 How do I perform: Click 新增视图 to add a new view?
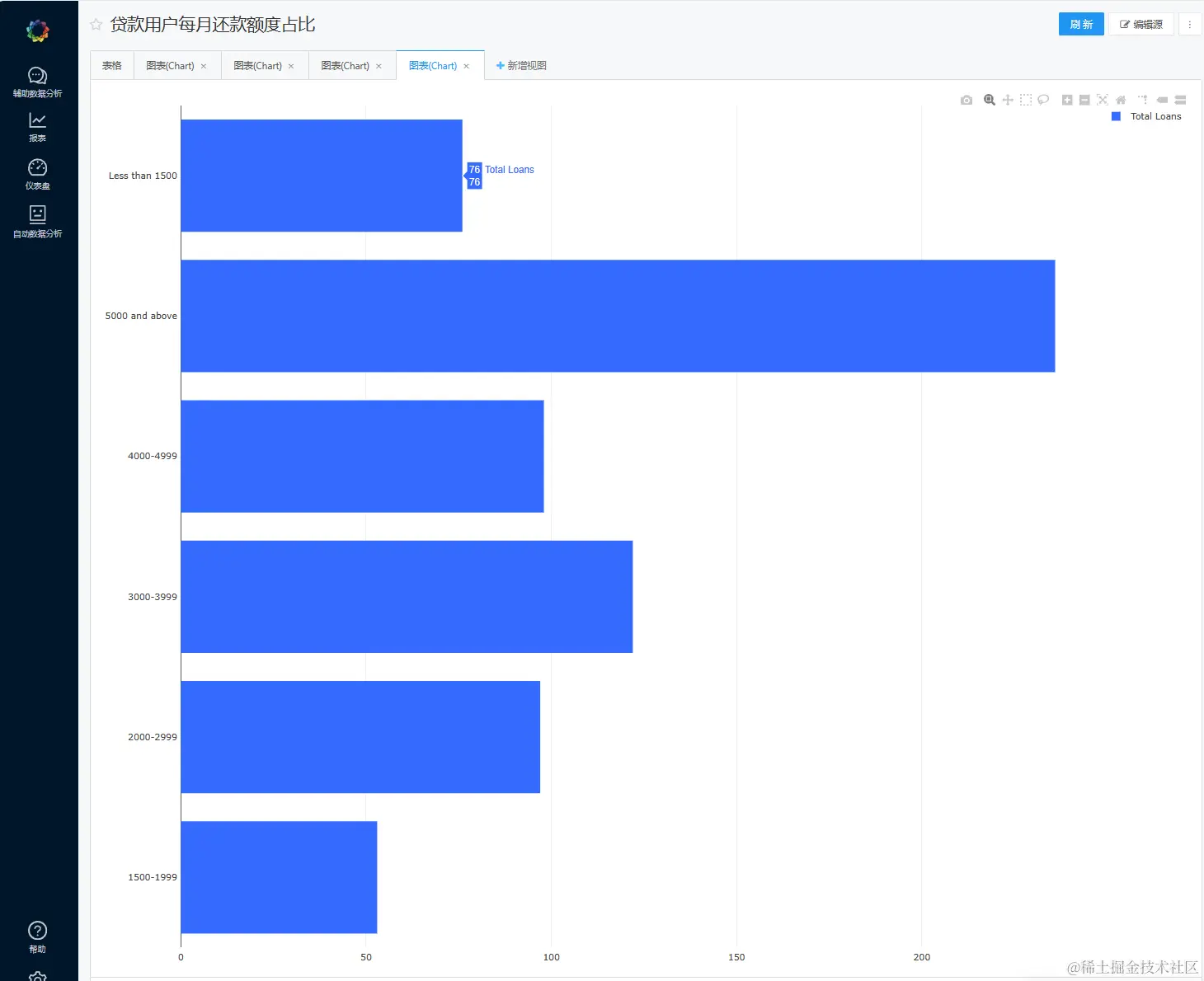(521, 65)
